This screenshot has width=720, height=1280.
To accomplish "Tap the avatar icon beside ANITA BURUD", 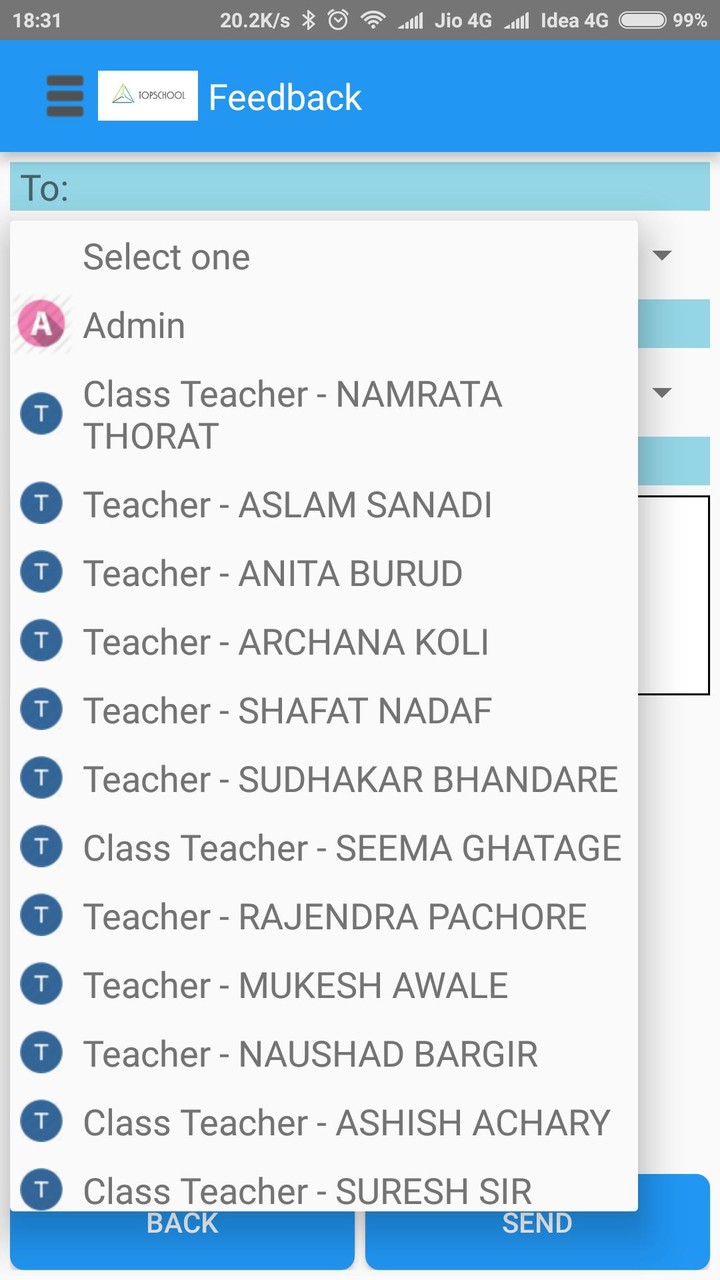I will (41, 573).
